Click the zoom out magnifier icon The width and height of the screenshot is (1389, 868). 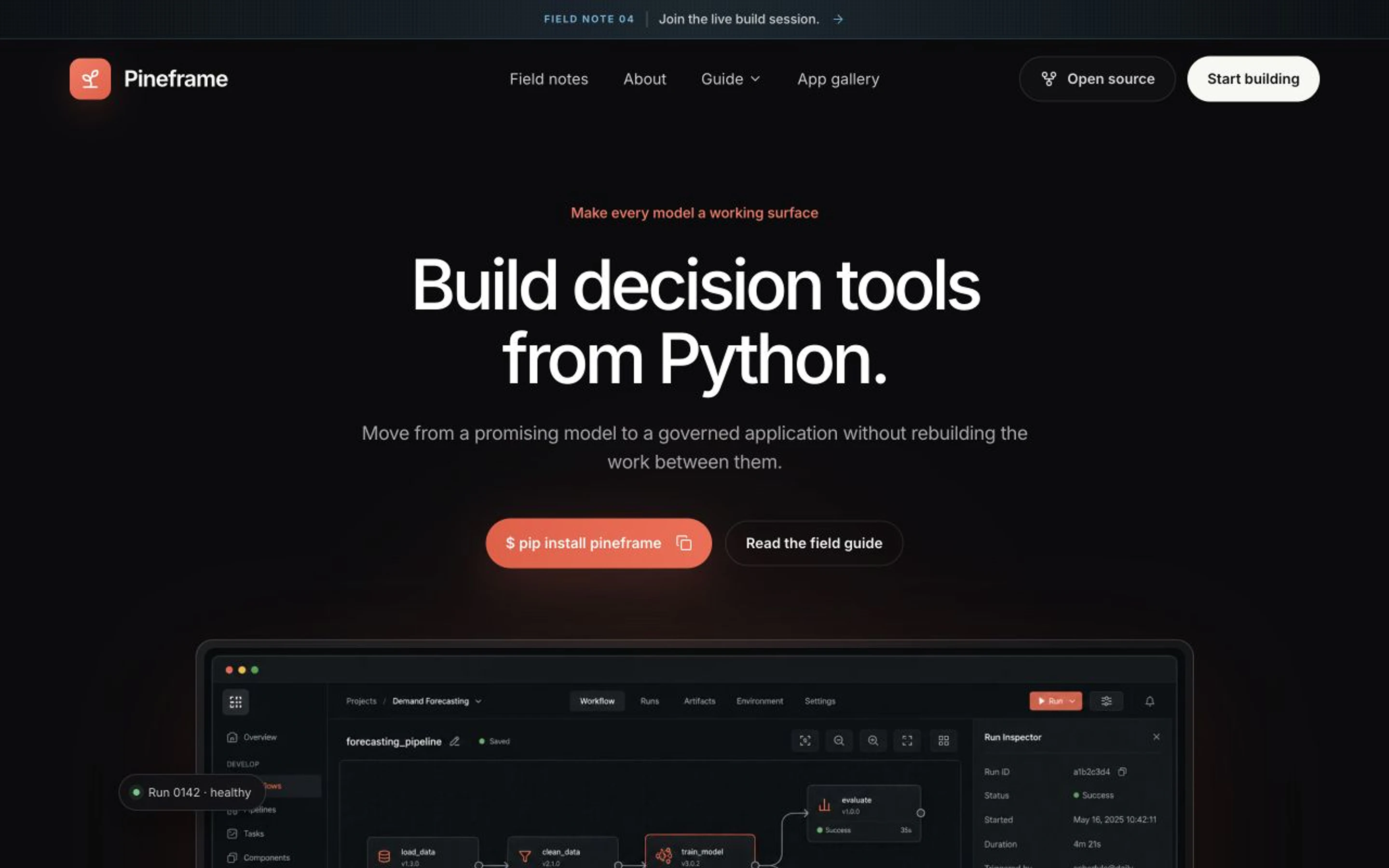pos(839,741)
